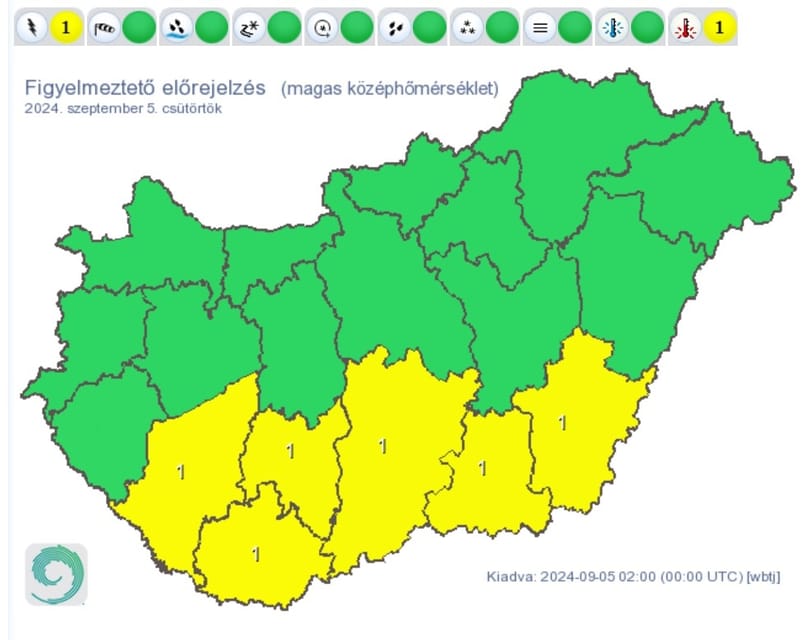Open the weather service swirl logo
The image size is (810, 640).
point(56,574)
